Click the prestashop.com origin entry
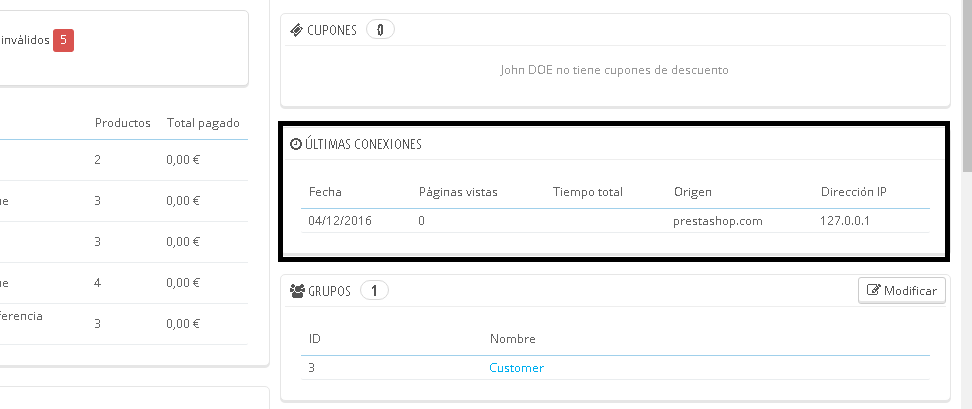 (x=718, y=221)
